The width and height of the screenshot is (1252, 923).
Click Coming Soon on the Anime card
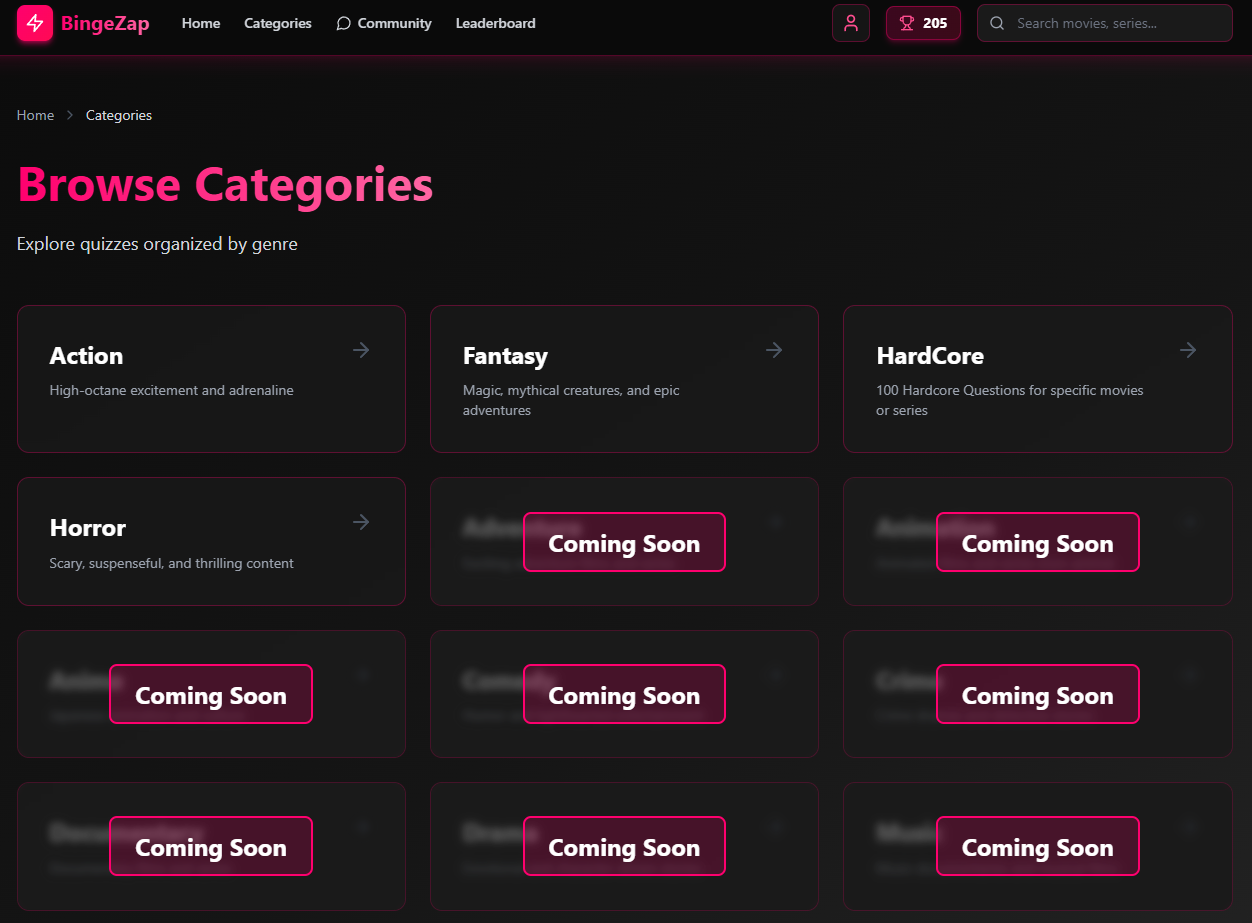pyautogui.click(x=211, y=693)
